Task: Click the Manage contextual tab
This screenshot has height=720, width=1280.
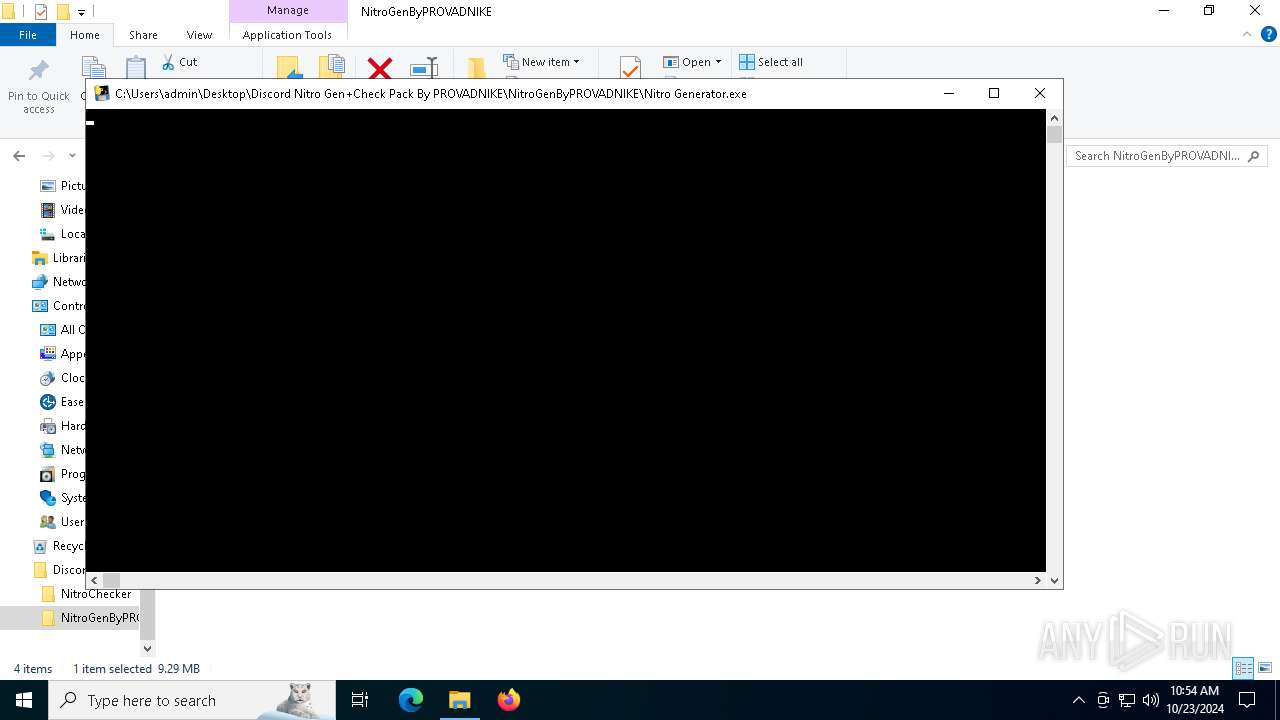Action: pyautogui.click(x=288, y=11)
